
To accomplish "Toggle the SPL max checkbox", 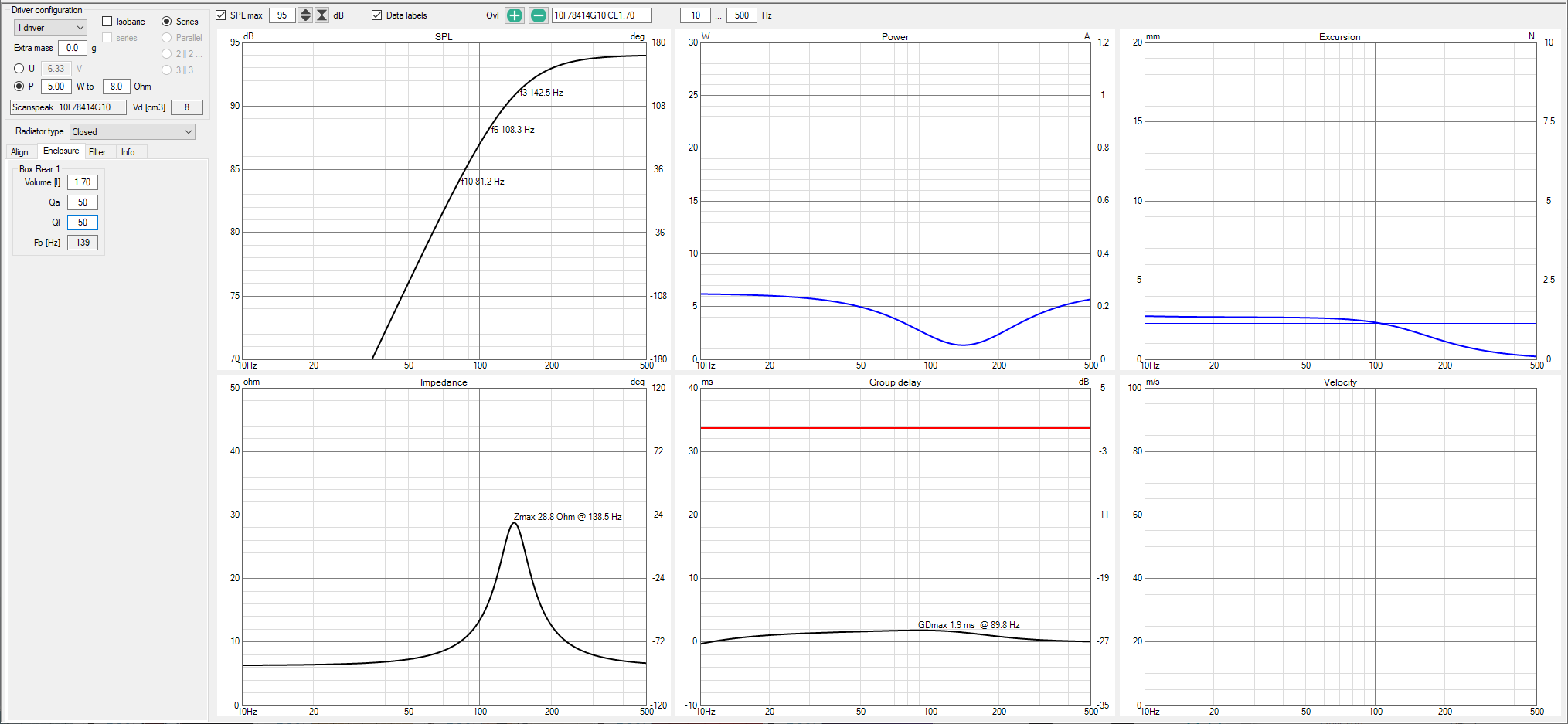I will (221, 15).
